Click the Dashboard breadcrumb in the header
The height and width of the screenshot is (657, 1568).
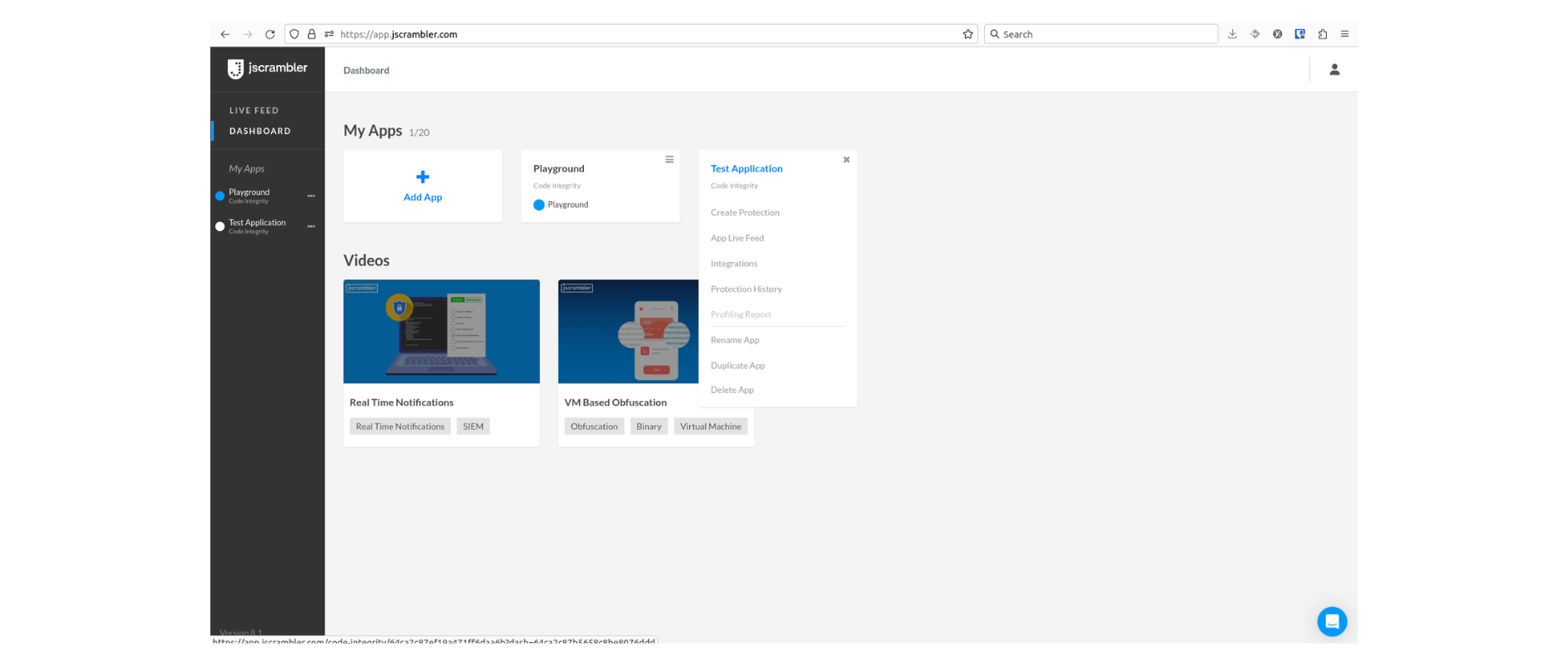366,71
